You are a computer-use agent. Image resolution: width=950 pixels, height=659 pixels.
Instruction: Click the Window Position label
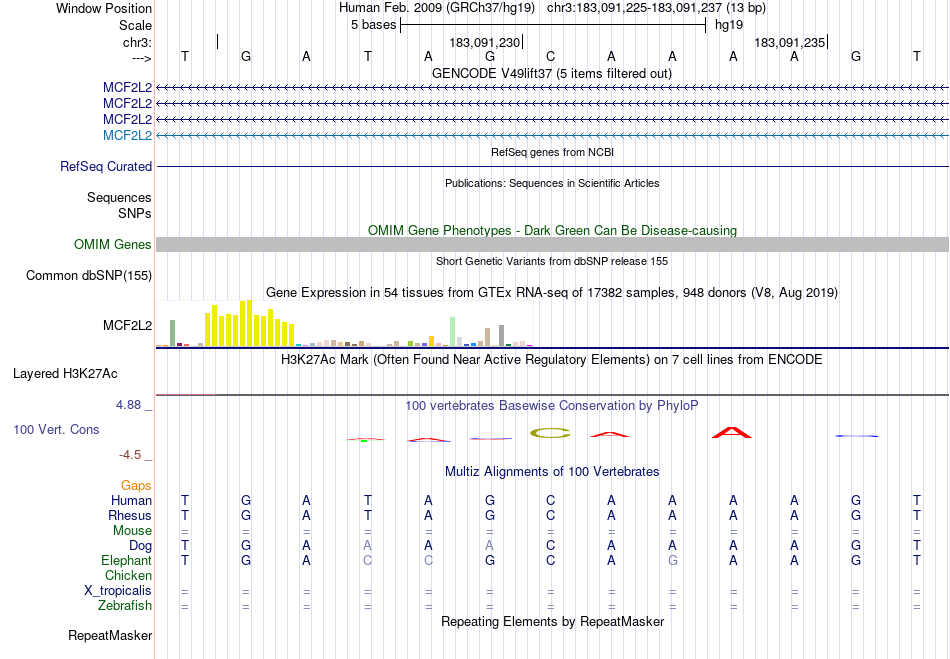104,8
